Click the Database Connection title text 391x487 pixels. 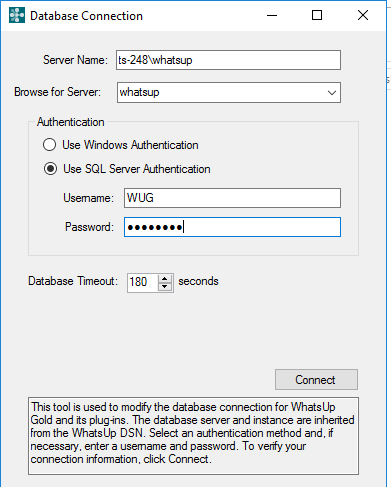(86, 16)
